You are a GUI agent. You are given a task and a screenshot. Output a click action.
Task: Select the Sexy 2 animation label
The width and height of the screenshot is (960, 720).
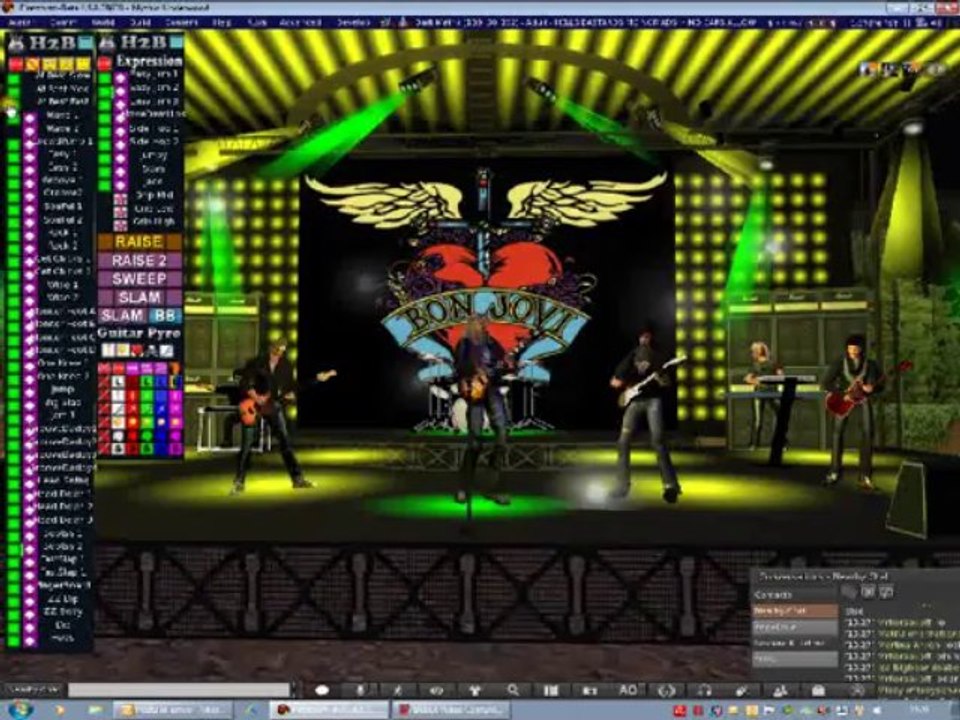pos(62,167)
